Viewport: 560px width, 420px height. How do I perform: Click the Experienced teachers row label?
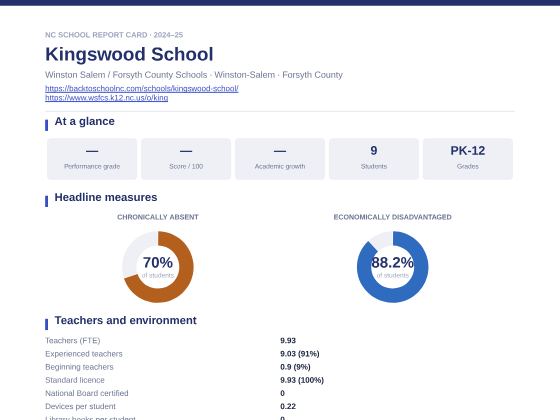[84, 354]
